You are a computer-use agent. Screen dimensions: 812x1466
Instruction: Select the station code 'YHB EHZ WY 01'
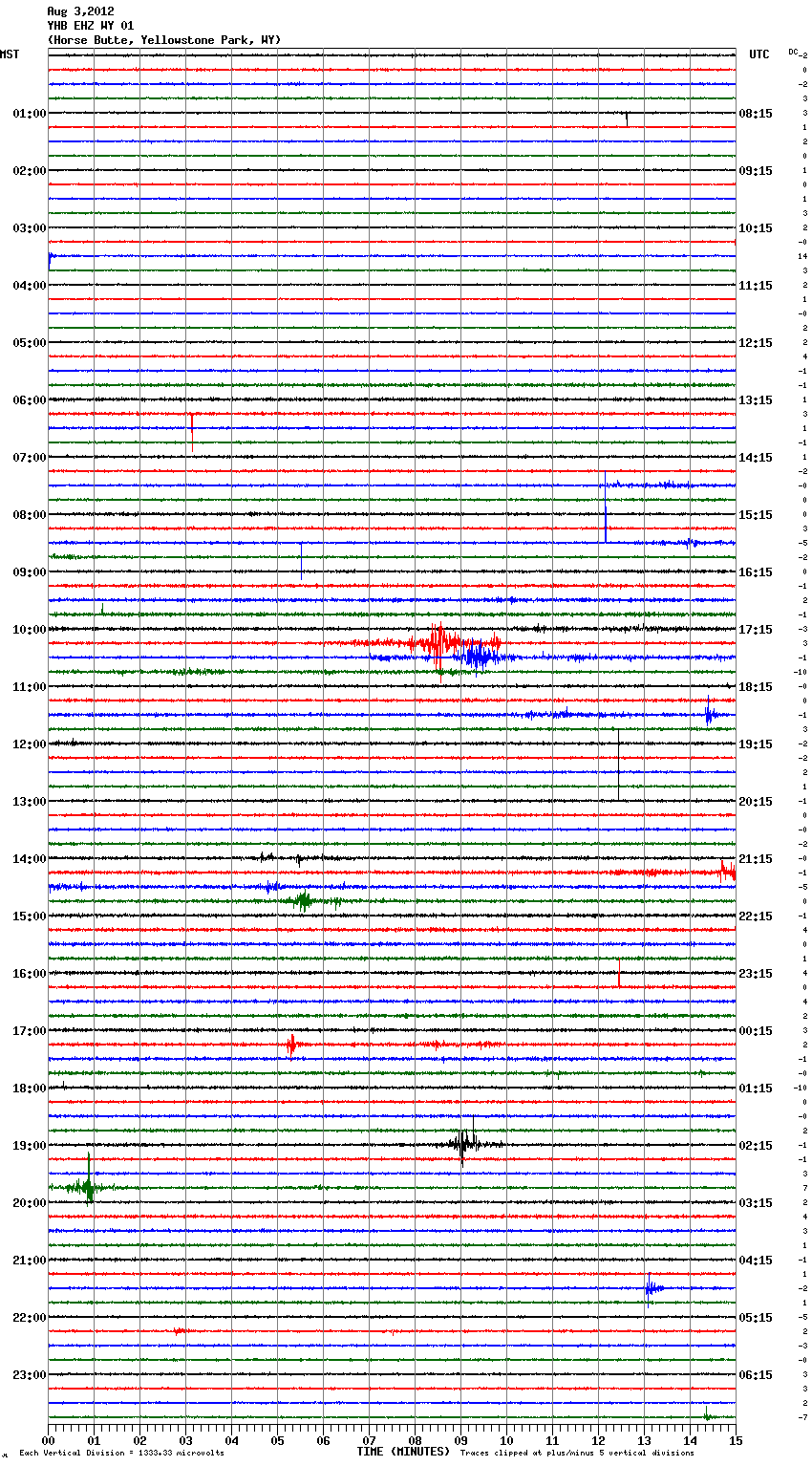point(91,26)
